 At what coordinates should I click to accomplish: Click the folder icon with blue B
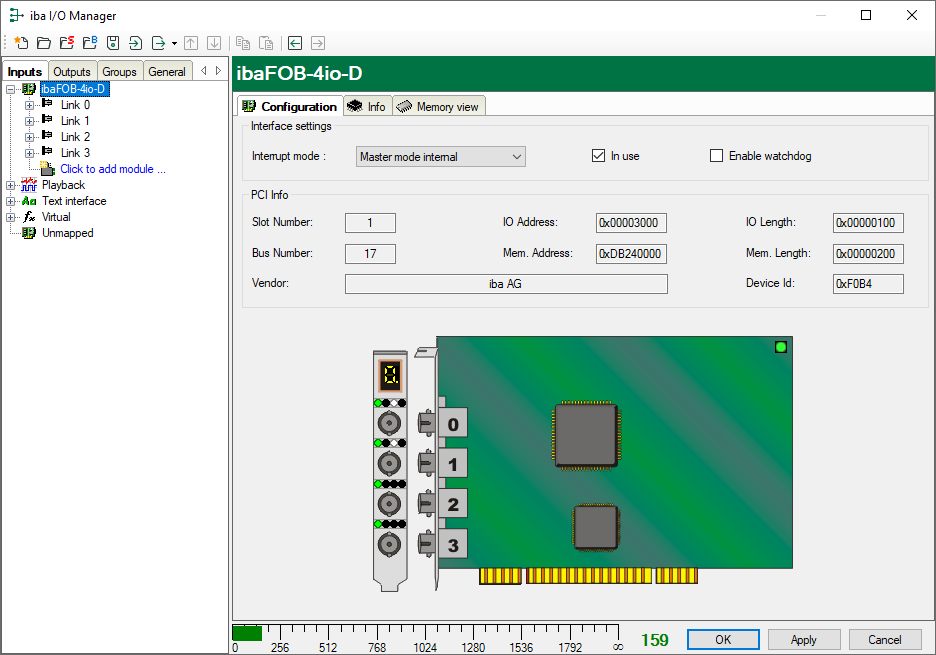click(90, 43)
